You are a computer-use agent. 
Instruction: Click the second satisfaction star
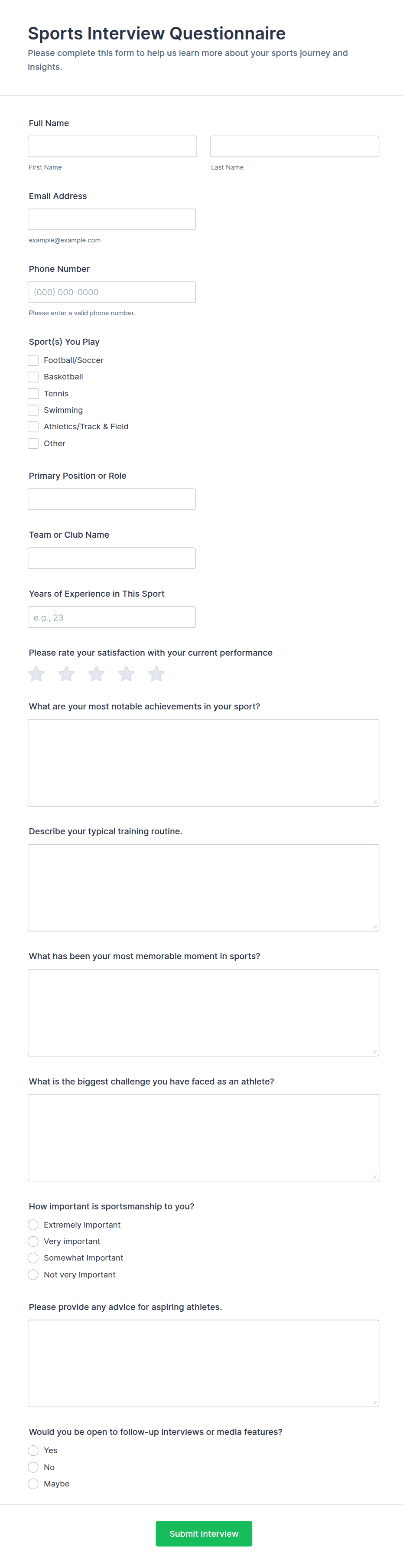pyautogui.click(x=66, y=674)
